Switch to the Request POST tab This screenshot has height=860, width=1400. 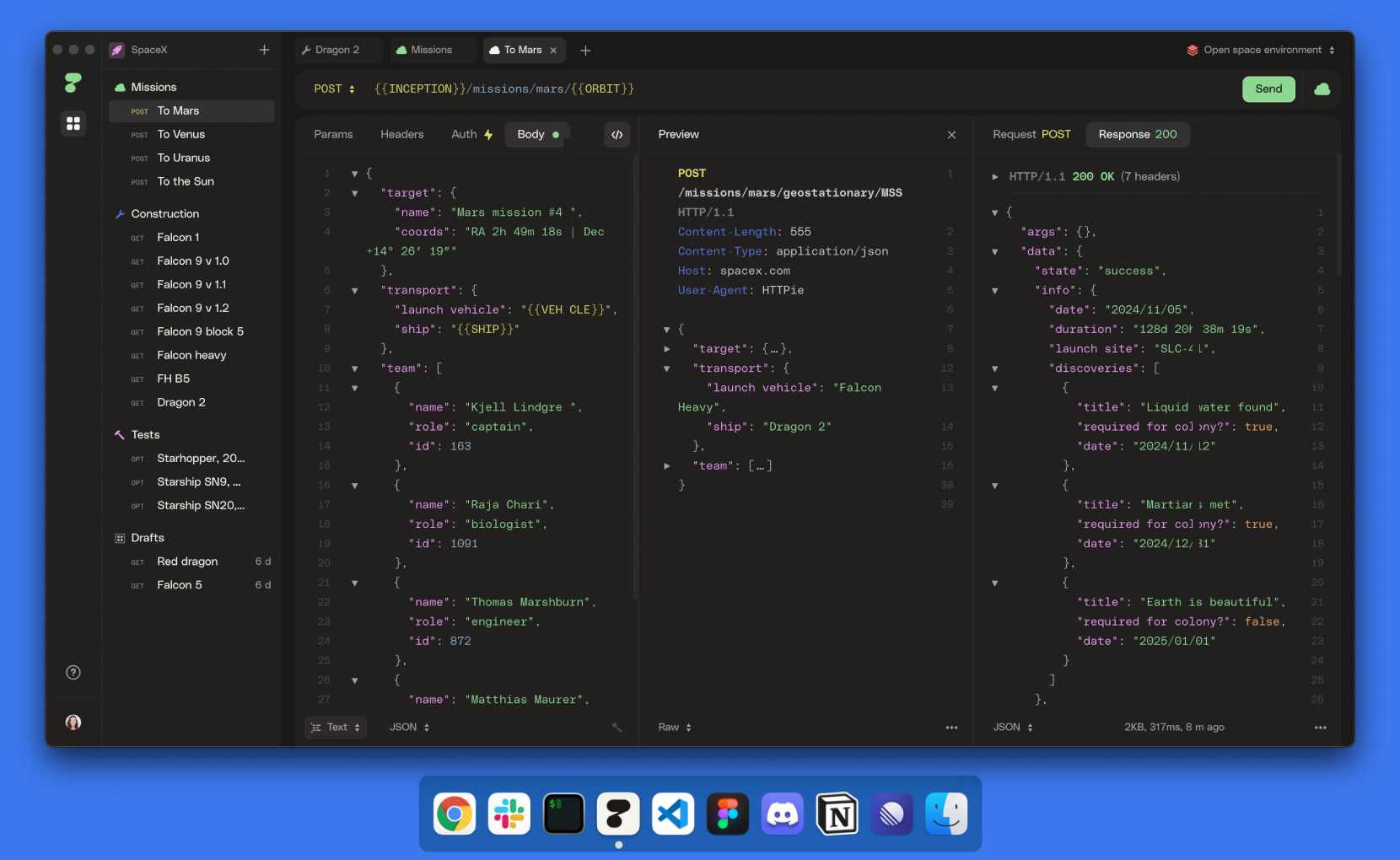pos(1031,134)
